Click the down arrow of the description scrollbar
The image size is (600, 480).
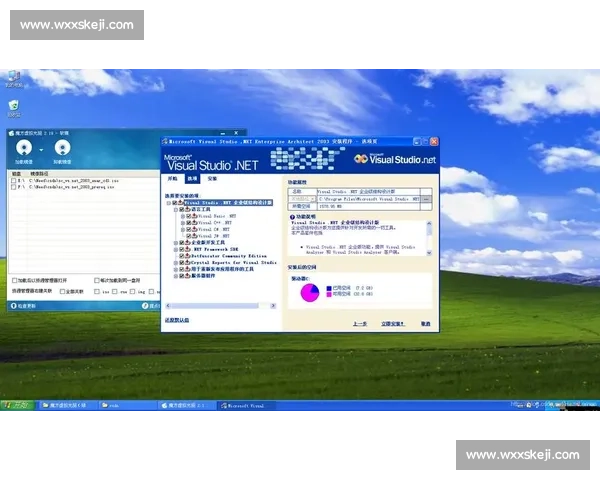tap(429, 253)
